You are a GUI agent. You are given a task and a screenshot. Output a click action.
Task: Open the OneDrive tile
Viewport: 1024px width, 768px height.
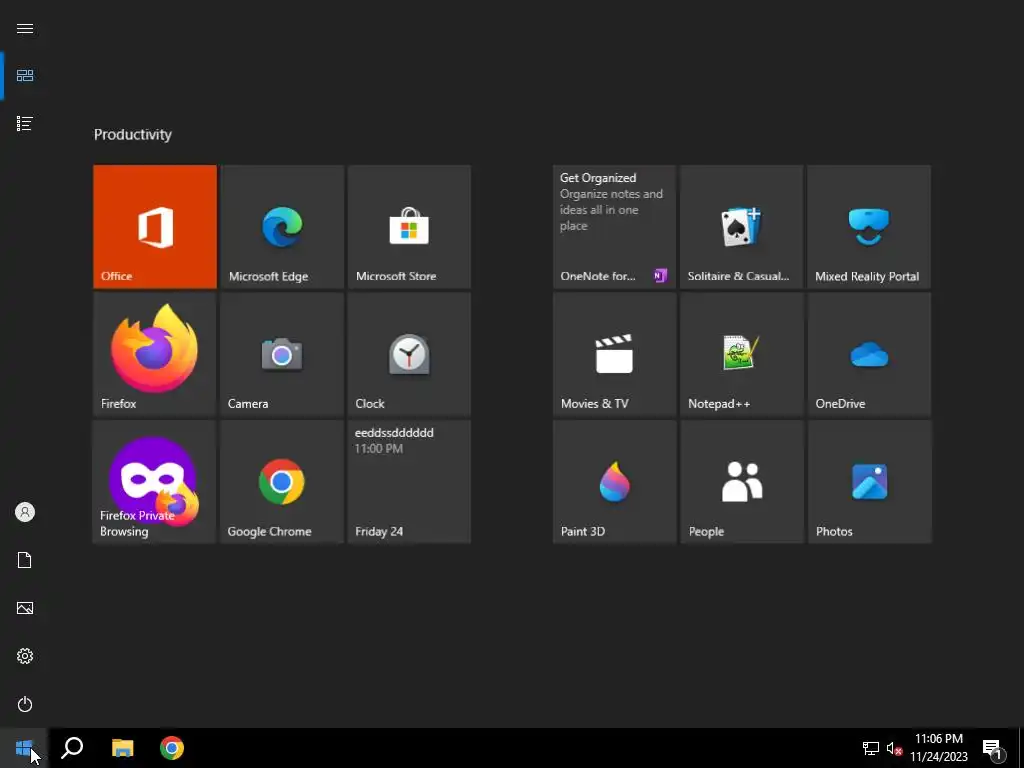click(869, 354)
